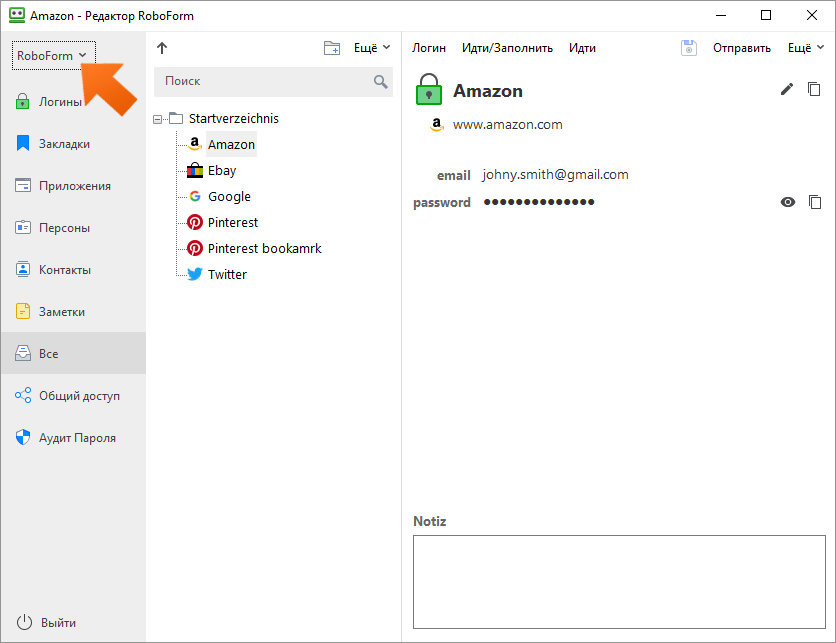Click the Идти toolbar item

(582, 48)
